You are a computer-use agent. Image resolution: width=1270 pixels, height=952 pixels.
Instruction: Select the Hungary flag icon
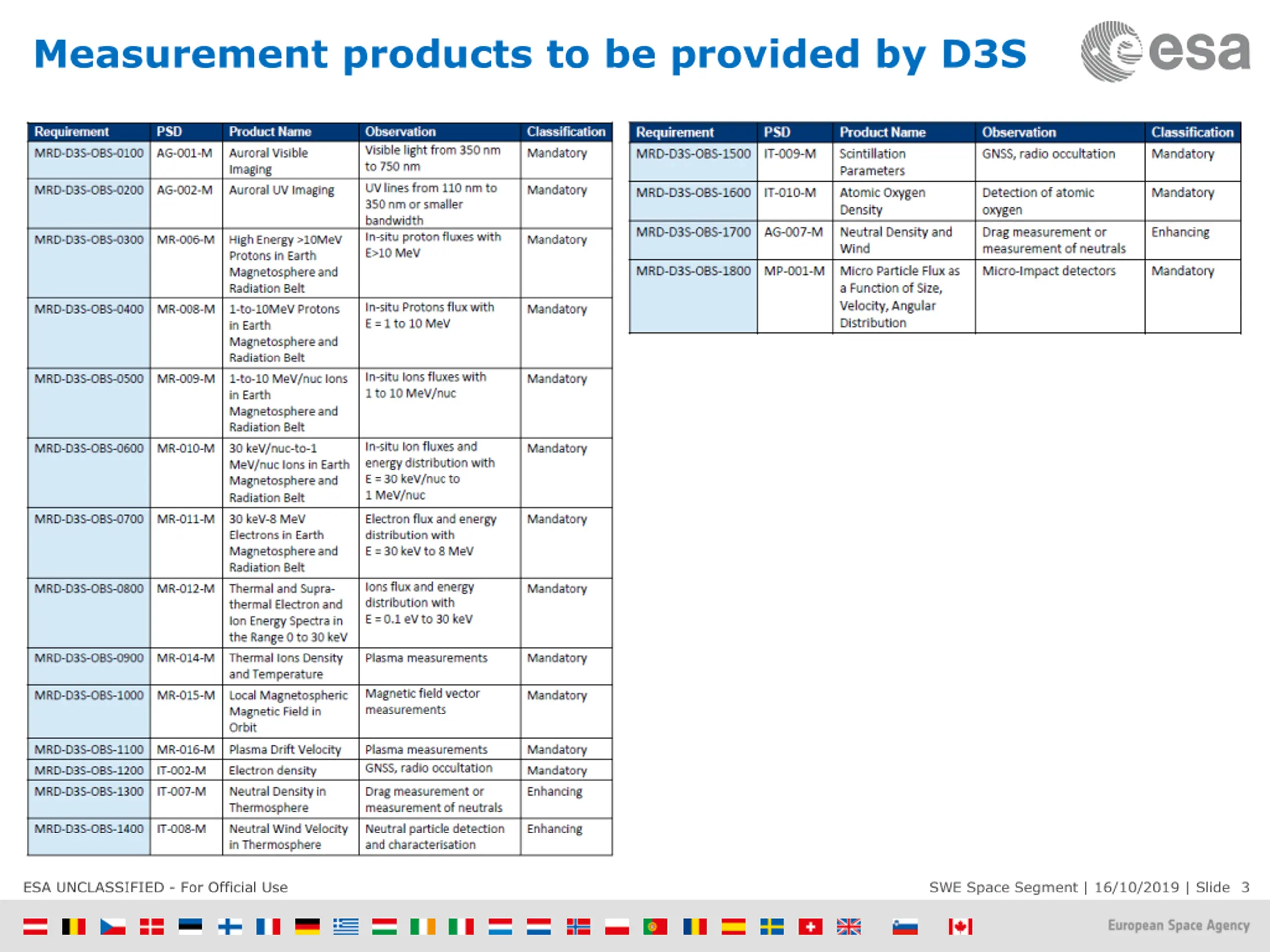[x=384, y=926]
